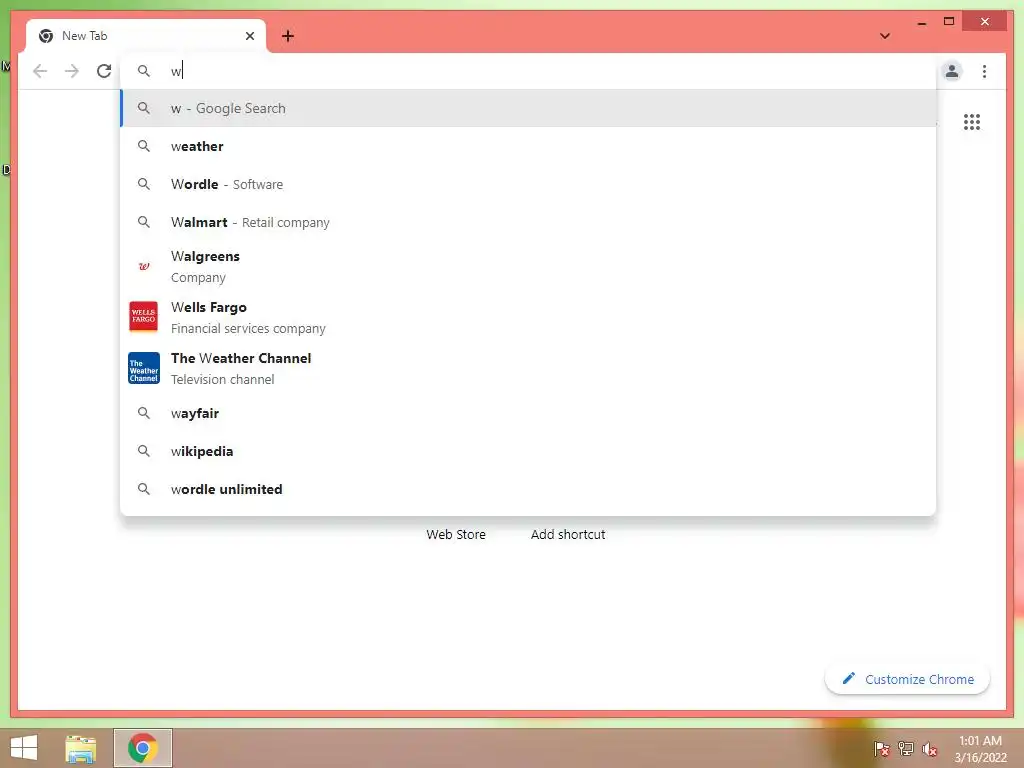Click the muted volume tray icon
The height and width of the screenshot is (768, 1024).
coord(930,748)
